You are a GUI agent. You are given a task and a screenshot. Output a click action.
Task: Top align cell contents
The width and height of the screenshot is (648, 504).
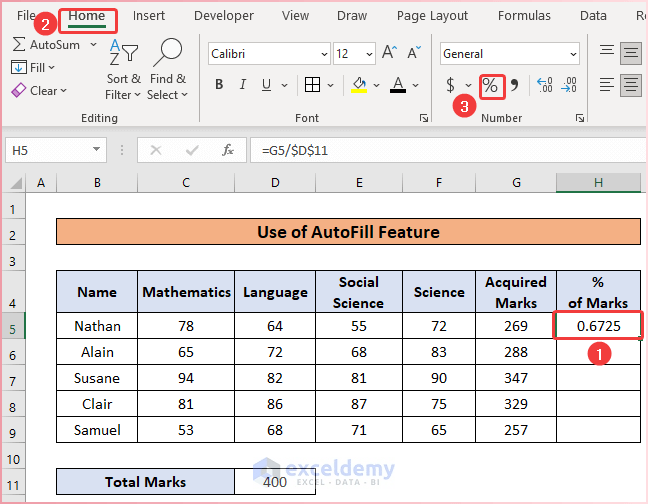[607, 51]
